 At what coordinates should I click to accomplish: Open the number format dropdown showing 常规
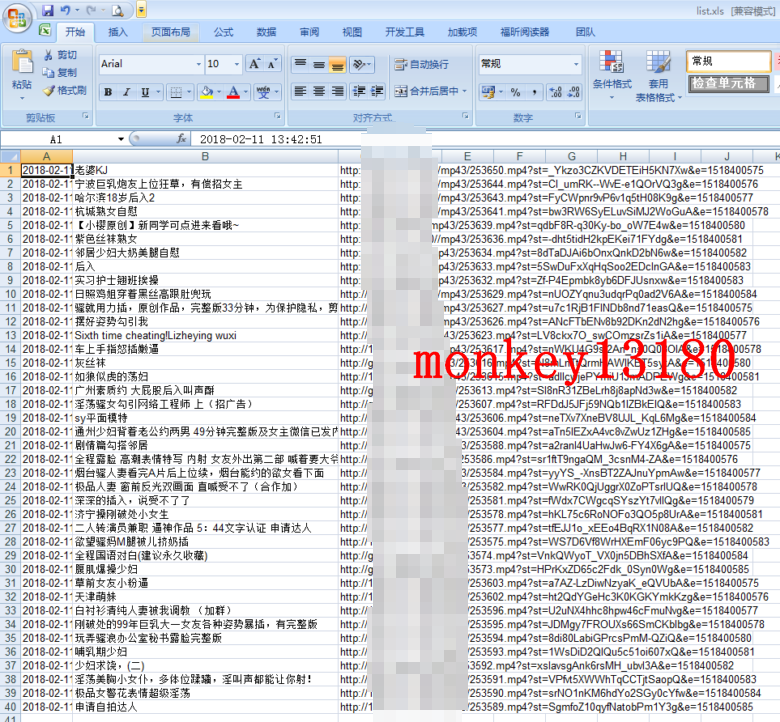click(x=575, y=64)
